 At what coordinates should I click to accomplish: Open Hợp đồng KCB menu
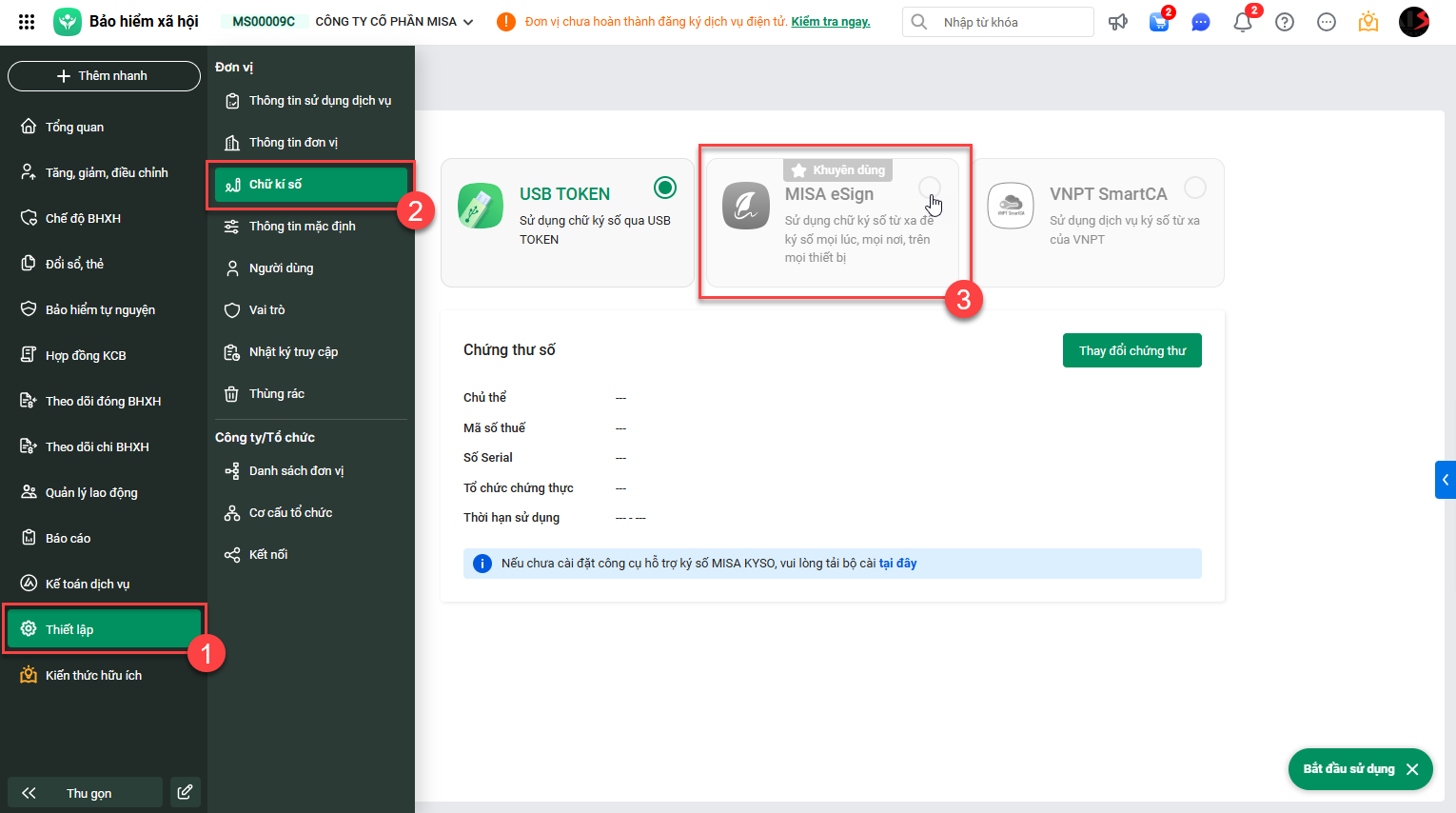pos(104,355)
